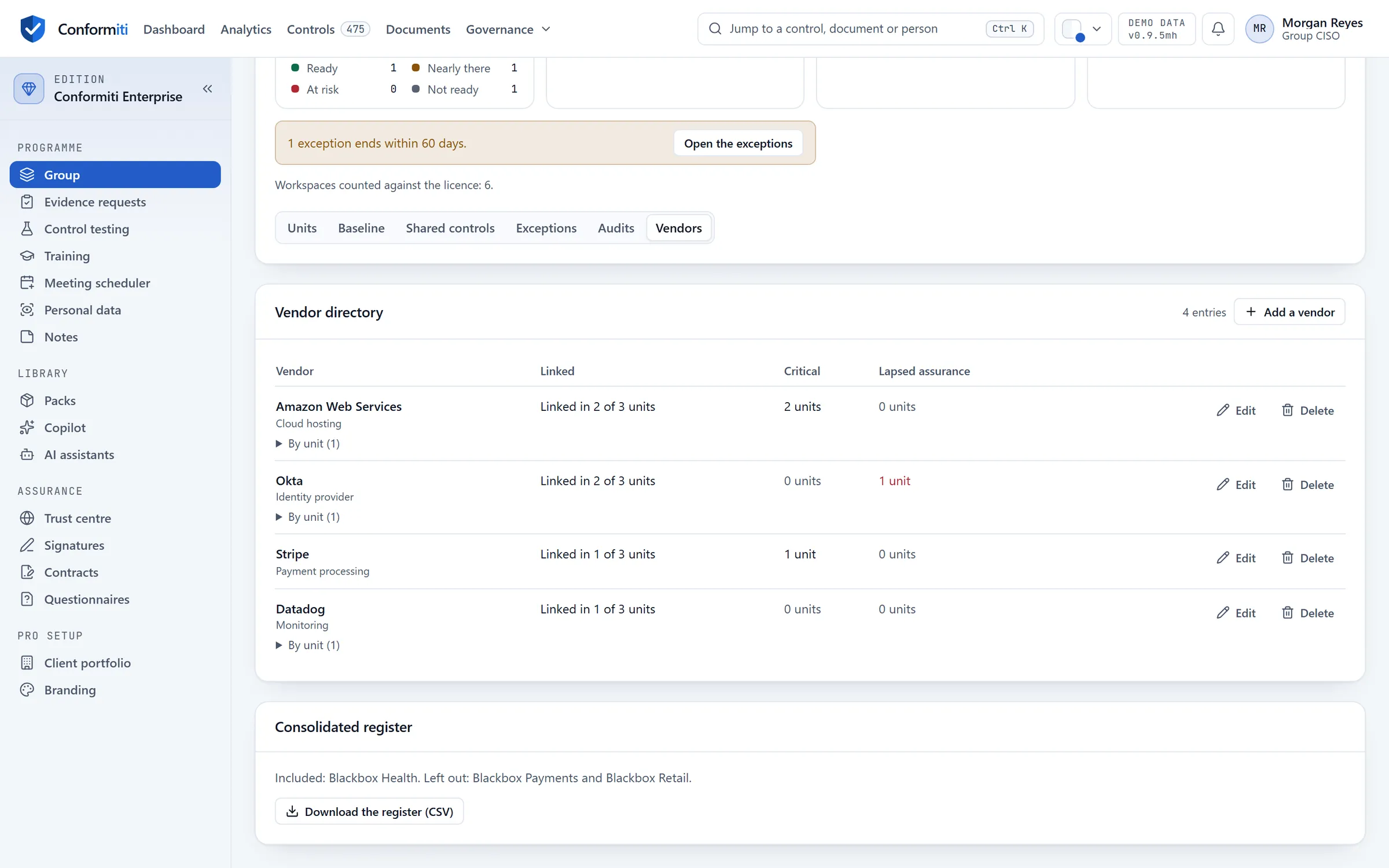Go to Training in sidebar

pos(115,256)
